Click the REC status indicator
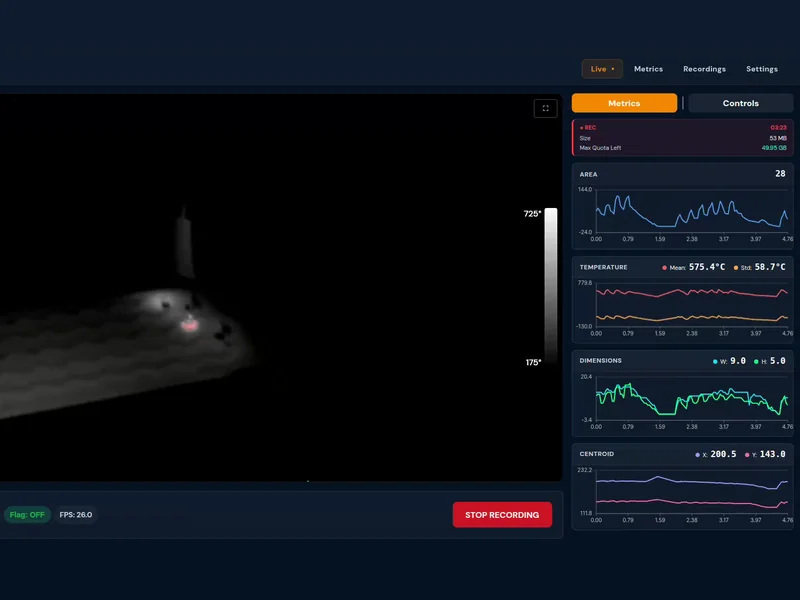 (588, 128)
